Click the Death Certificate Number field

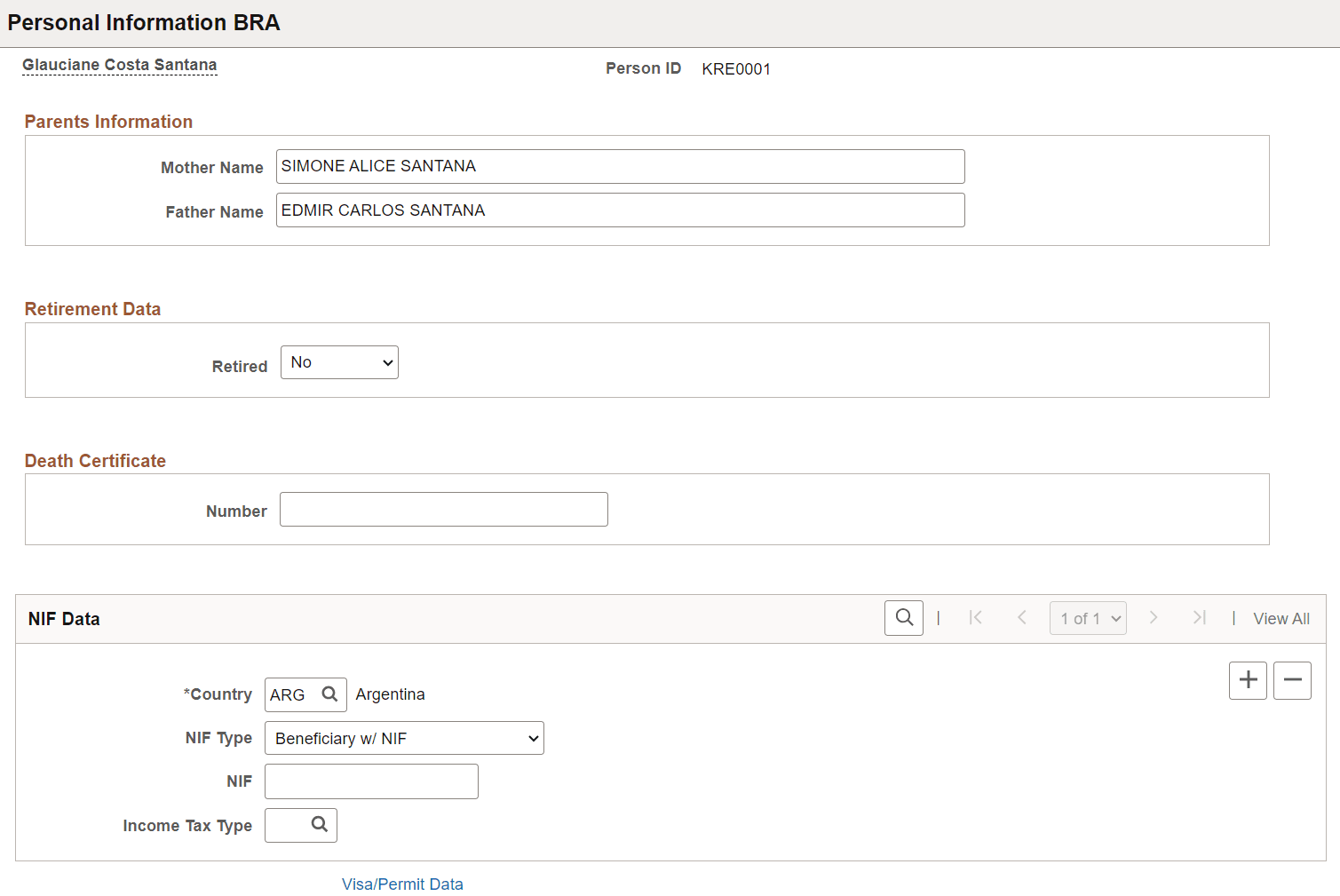point(442,509)
